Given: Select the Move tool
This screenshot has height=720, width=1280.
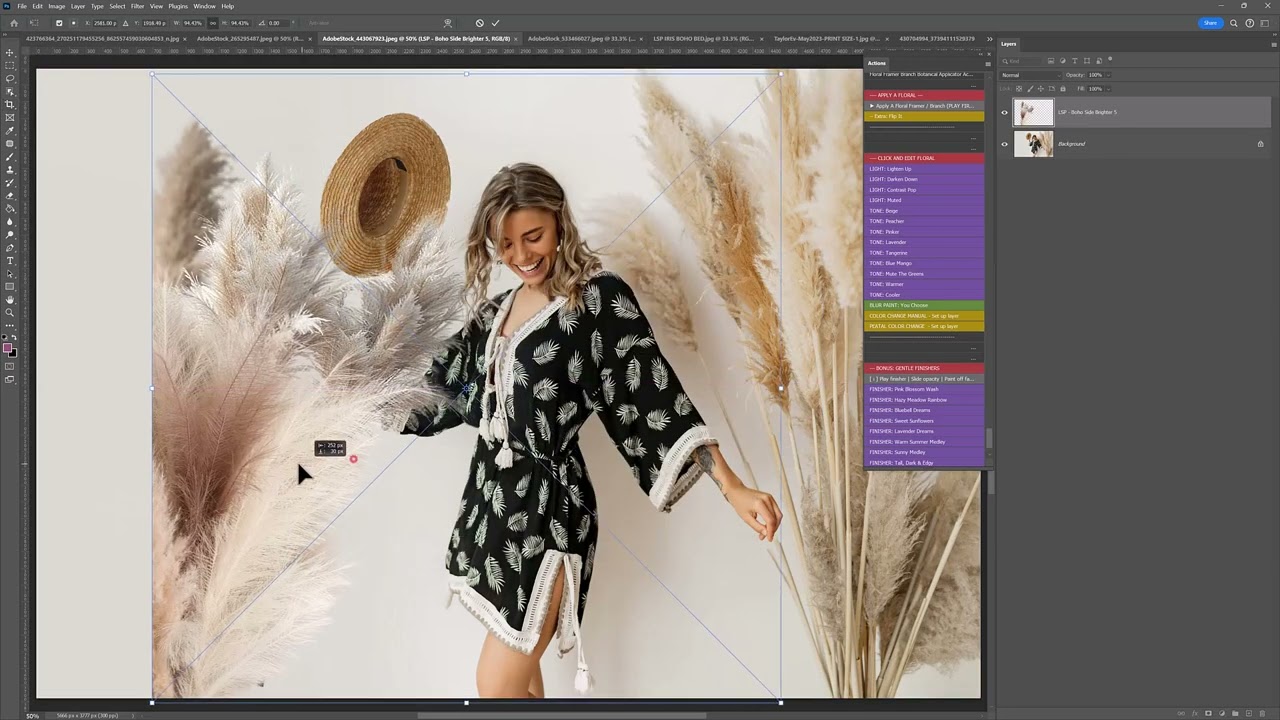Looking at the screenshot, I should tap(10, 52).
